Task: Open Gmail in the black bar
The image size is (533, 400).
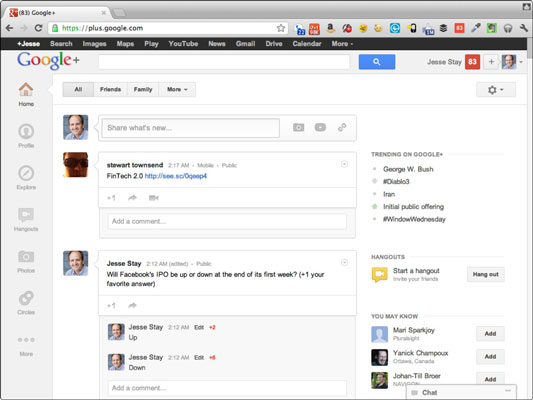Action: (x=245, y=44)
